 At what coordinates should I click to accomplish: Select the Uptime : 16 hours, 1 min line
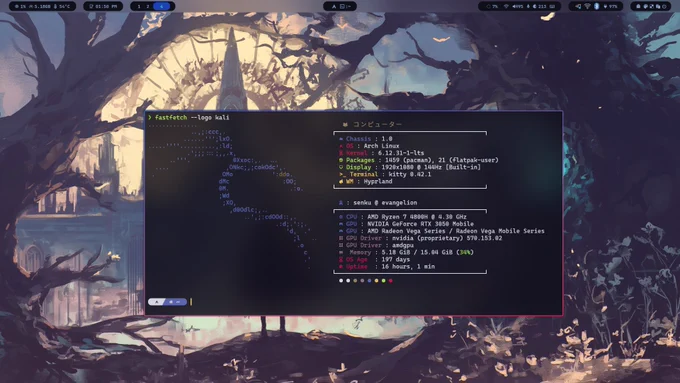pyautogui.click(x=387, y=266)
